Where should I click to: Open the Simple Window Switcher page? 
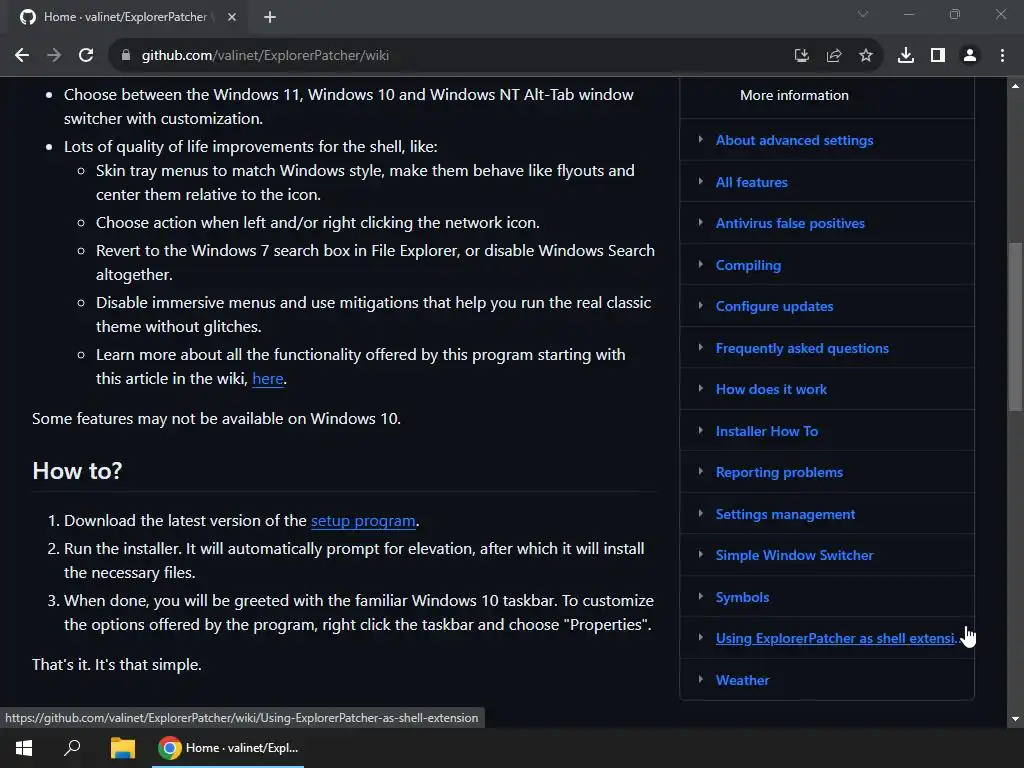794,555
